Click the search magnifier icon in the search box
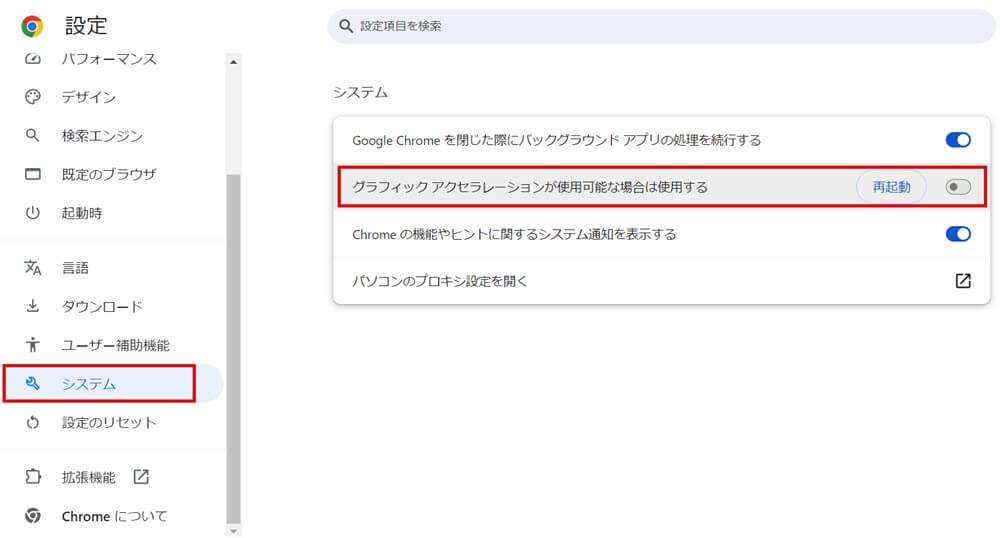 click(346, 26)
